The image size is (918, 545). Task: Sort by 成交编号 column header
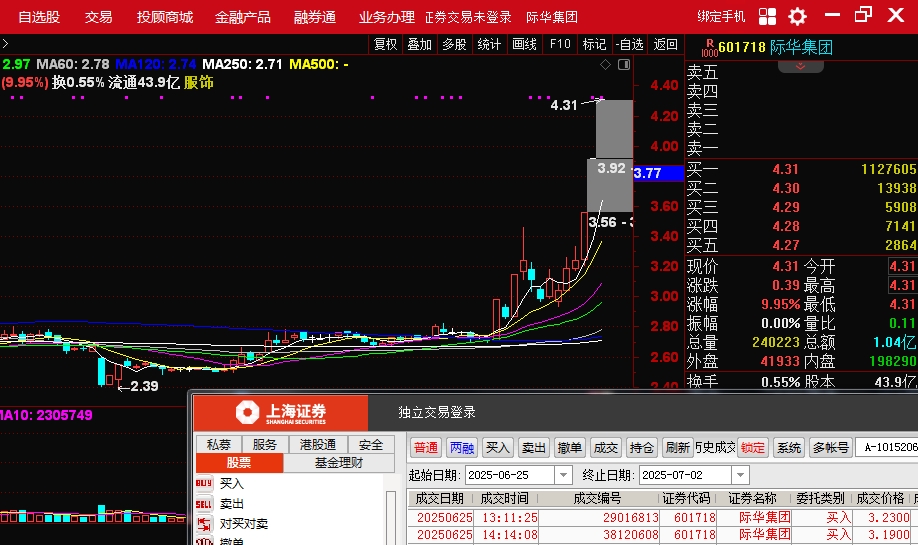coord(598,498)
